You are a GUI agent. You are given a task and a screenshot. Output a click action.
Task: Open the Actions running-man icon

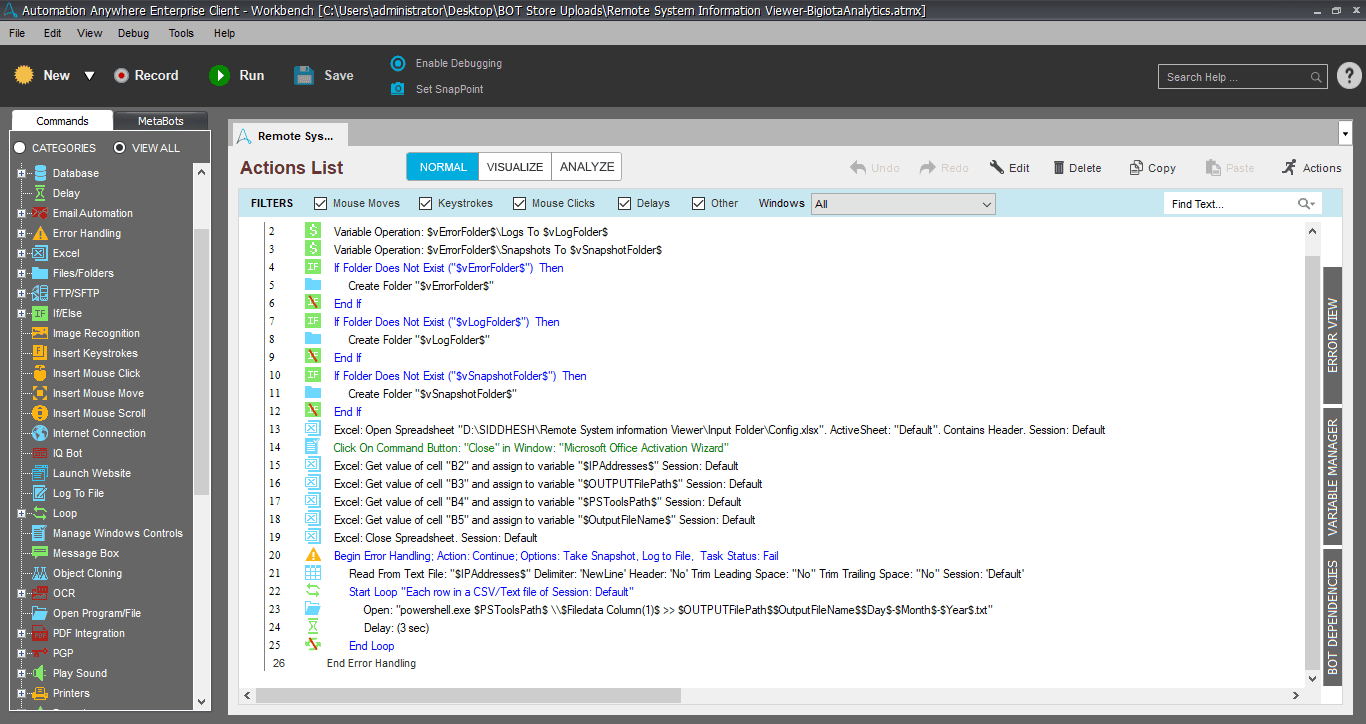tap(1289, 167)
